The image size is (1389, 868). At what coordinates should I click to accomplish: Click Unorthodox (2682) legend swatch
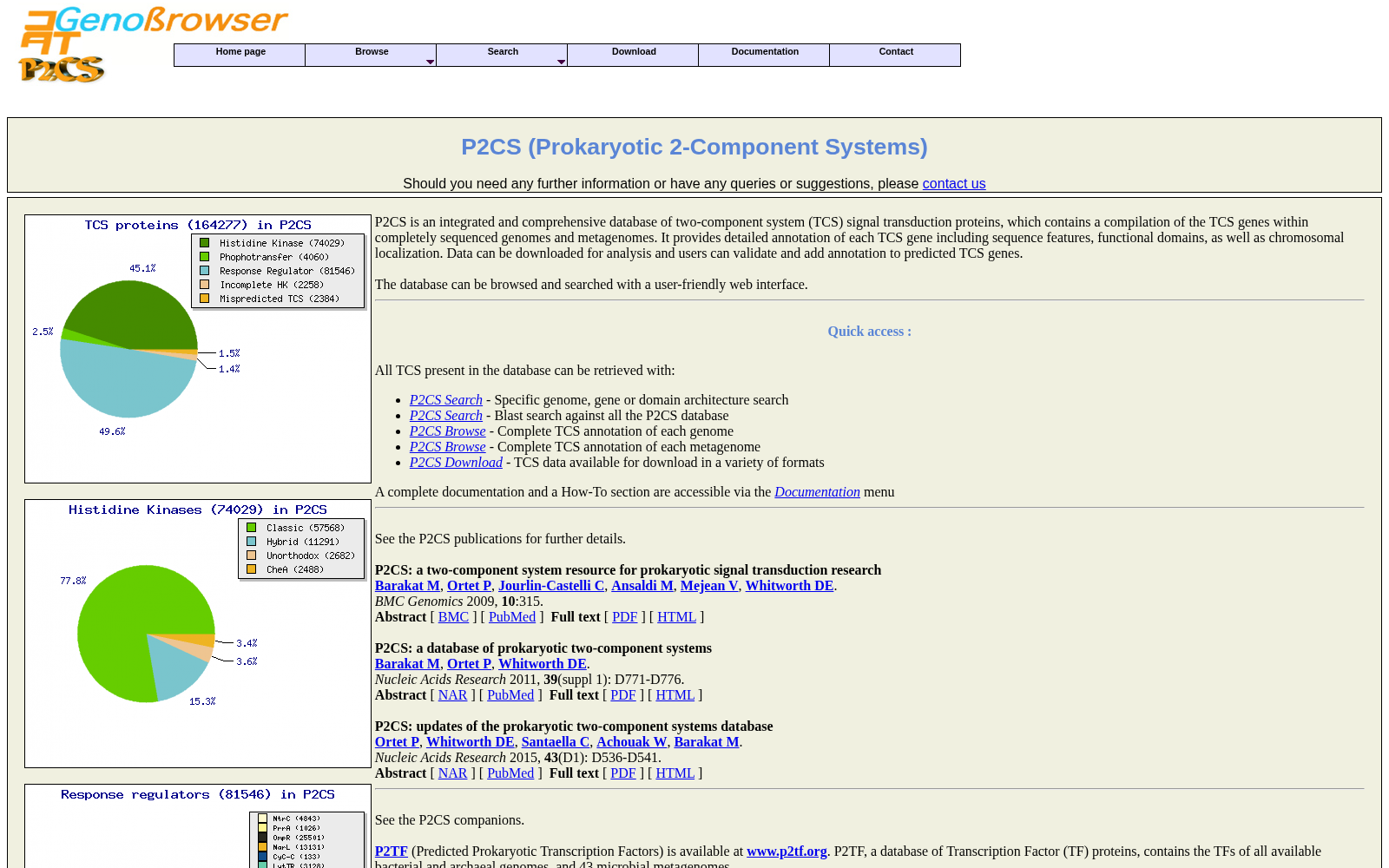point(252,556)
